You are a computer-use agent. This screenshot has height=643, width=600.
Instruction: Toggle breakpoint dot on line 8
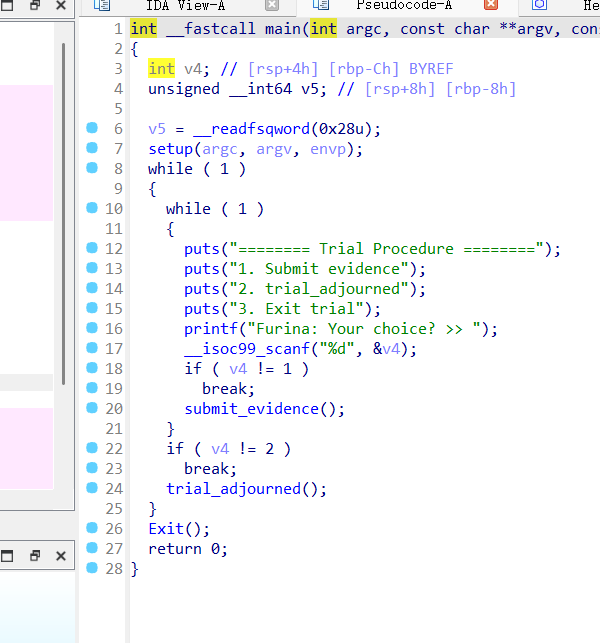[x=92, y=168]
